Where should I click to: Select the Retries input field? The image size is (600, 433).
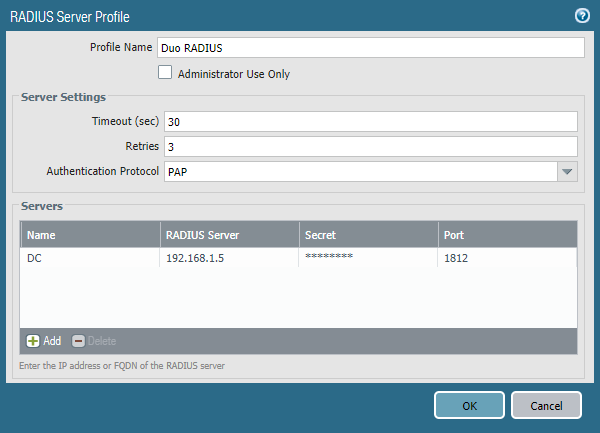click(370, 146)
